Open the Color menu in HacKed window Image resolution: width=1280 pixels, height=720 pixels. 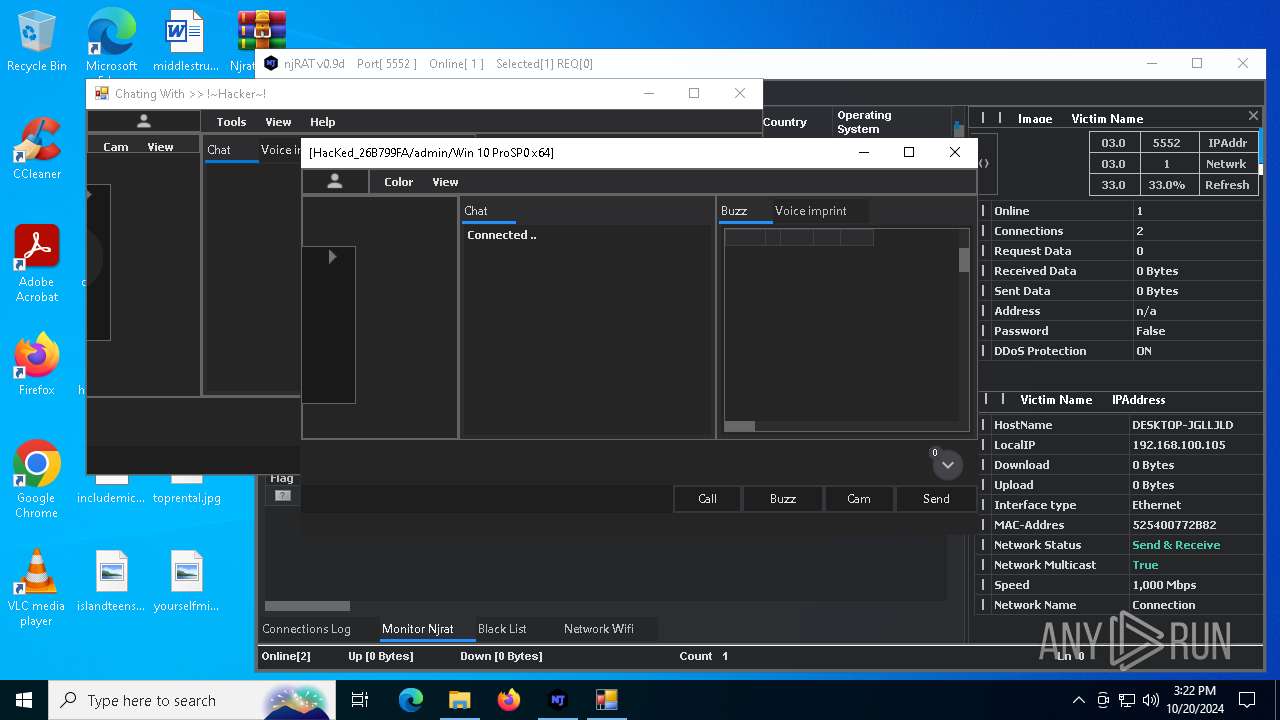coord(398,182)
